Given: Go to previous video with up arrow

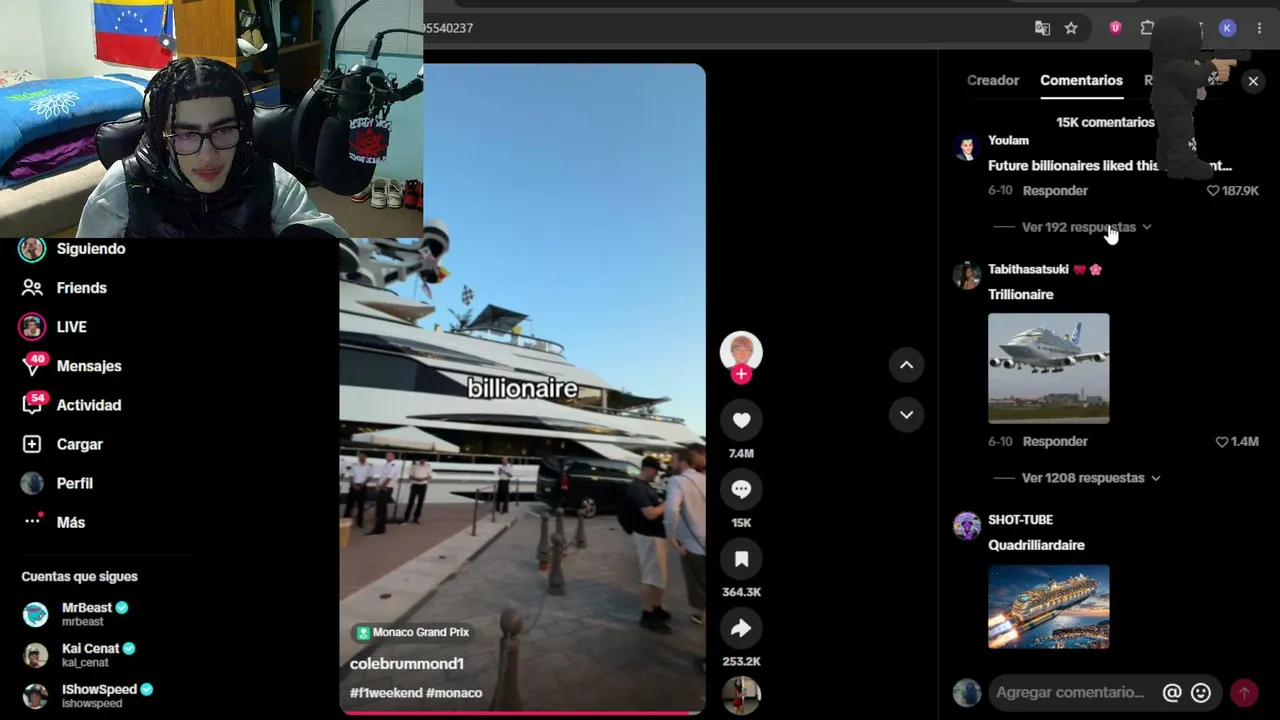Looking at the screenshot, I should 906,365.
